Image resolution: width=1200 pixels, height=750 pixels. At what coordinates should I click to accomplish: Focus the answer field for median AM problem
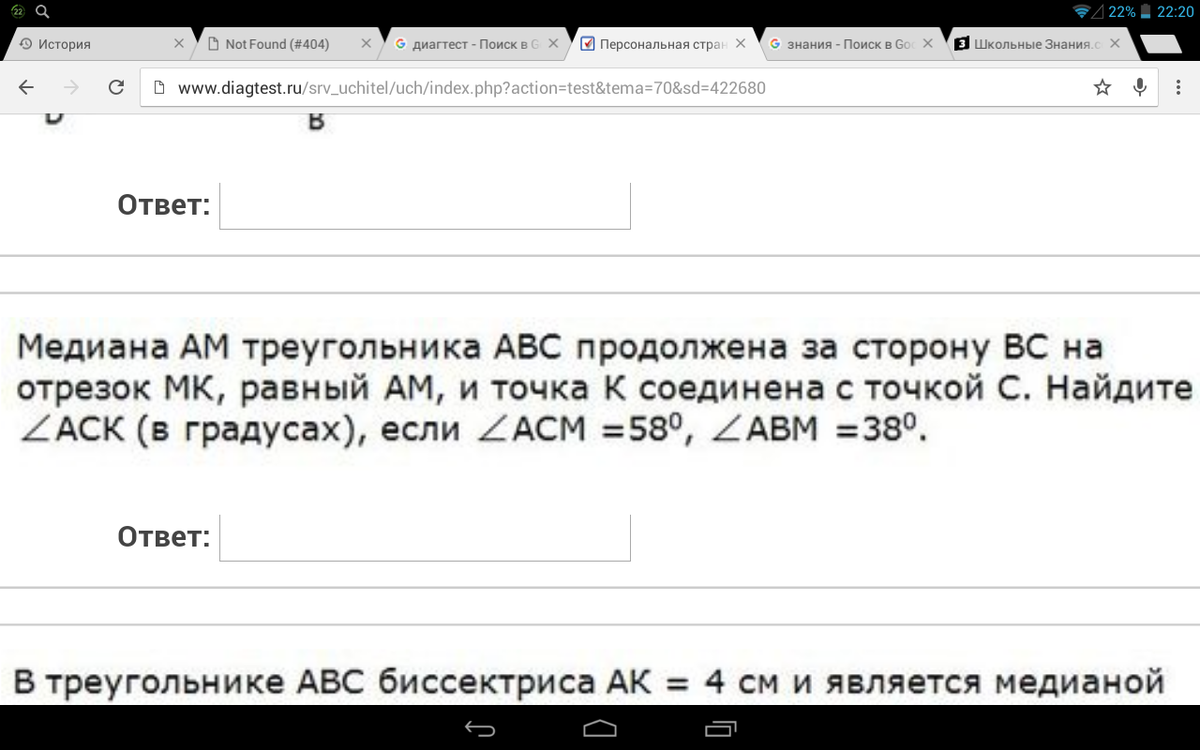425,538
